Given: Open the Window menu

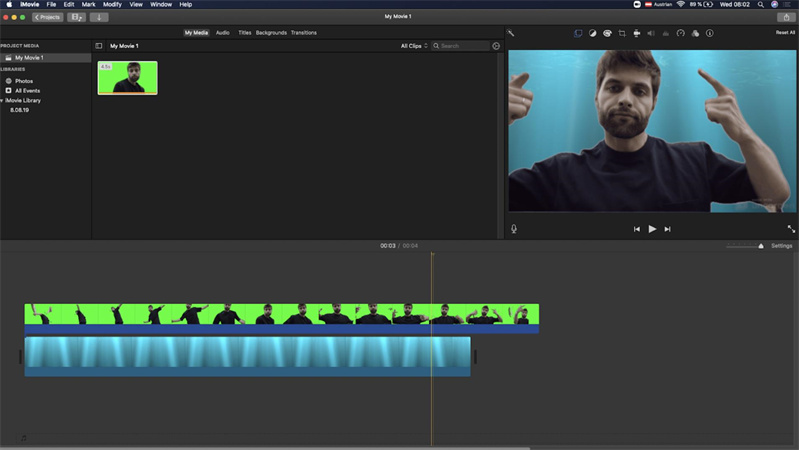Looking at the screenshot, I should coord(161,4).
